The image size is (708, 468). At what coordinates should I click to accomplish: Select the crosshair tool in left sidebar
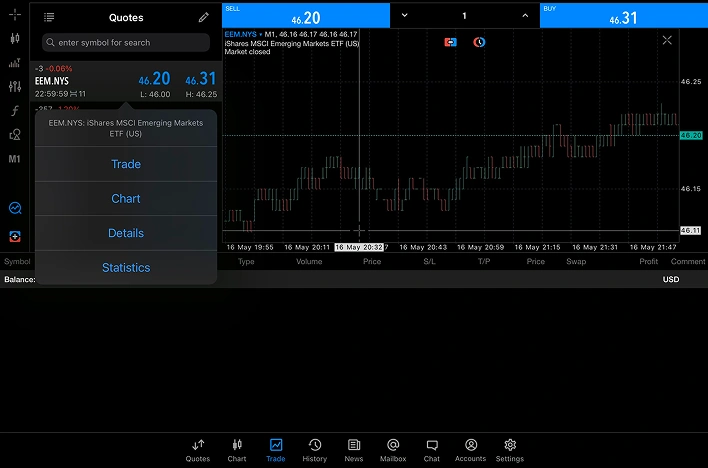15,14
